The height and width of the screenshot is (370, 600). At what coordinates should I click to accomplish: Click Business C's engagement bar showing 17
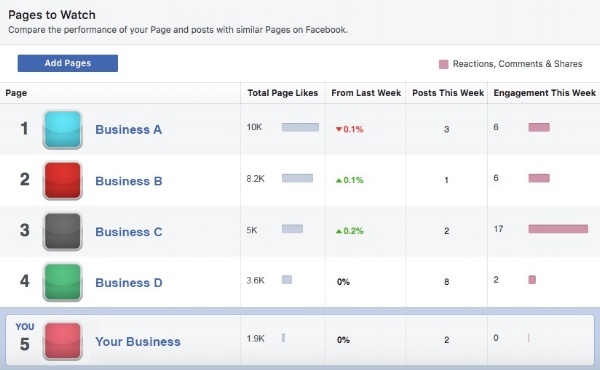558,229
